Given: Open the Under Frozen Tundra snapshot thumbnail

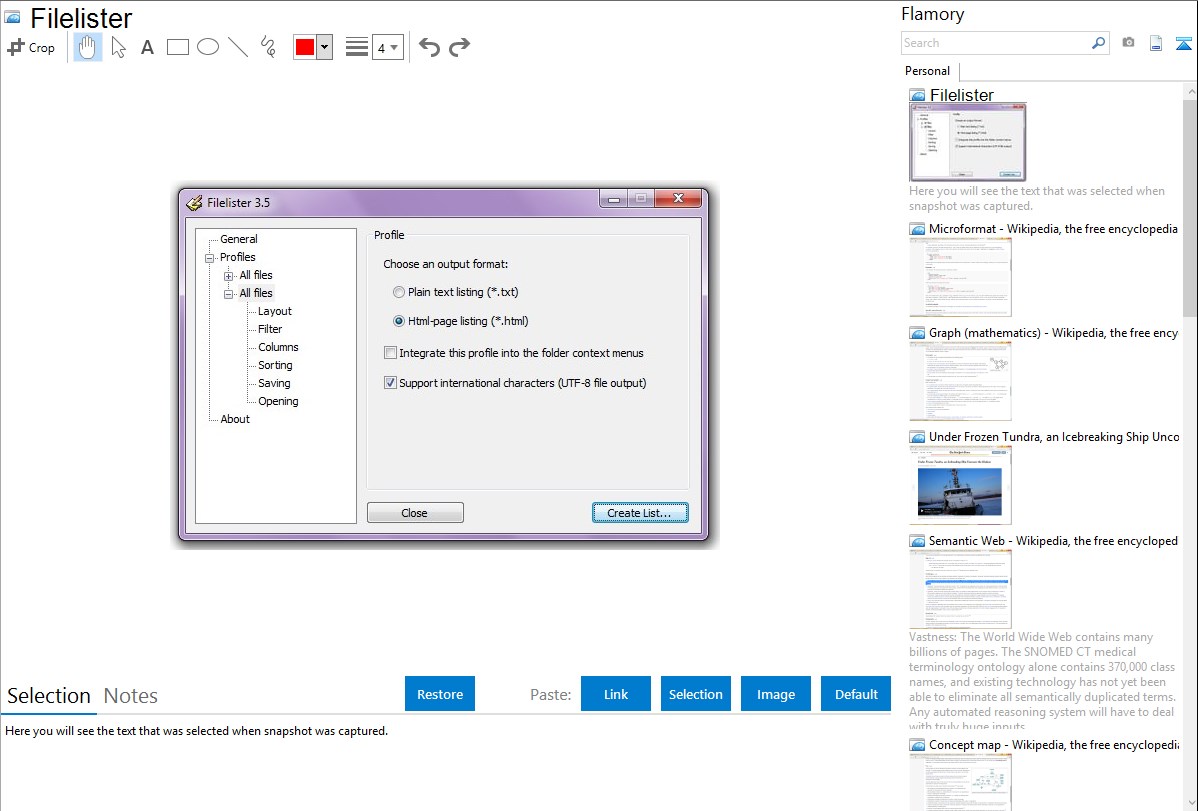Looking at the screenshot, I should coord(960,485).
